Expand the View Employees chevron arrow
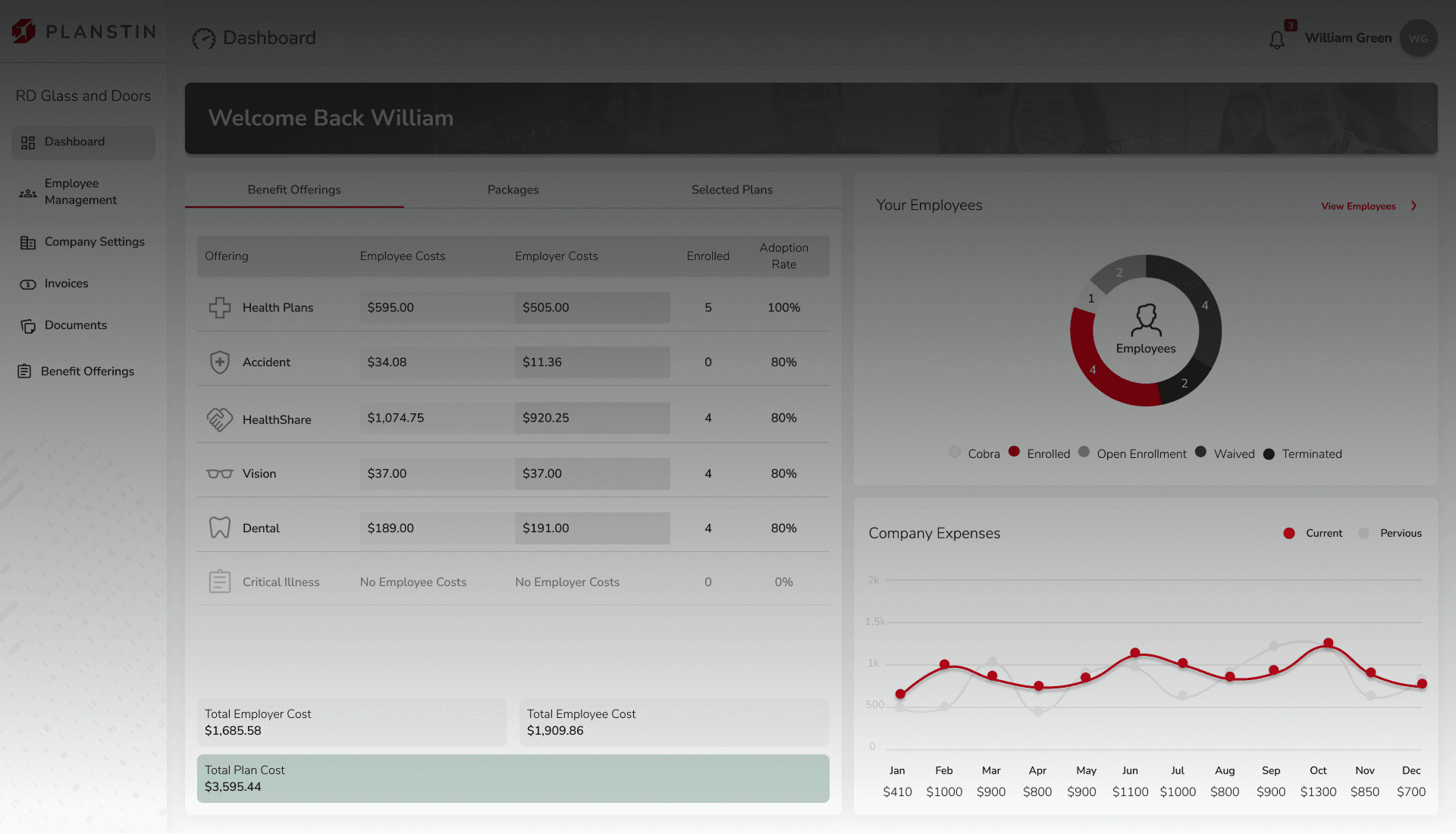 tap(1414, 206)
